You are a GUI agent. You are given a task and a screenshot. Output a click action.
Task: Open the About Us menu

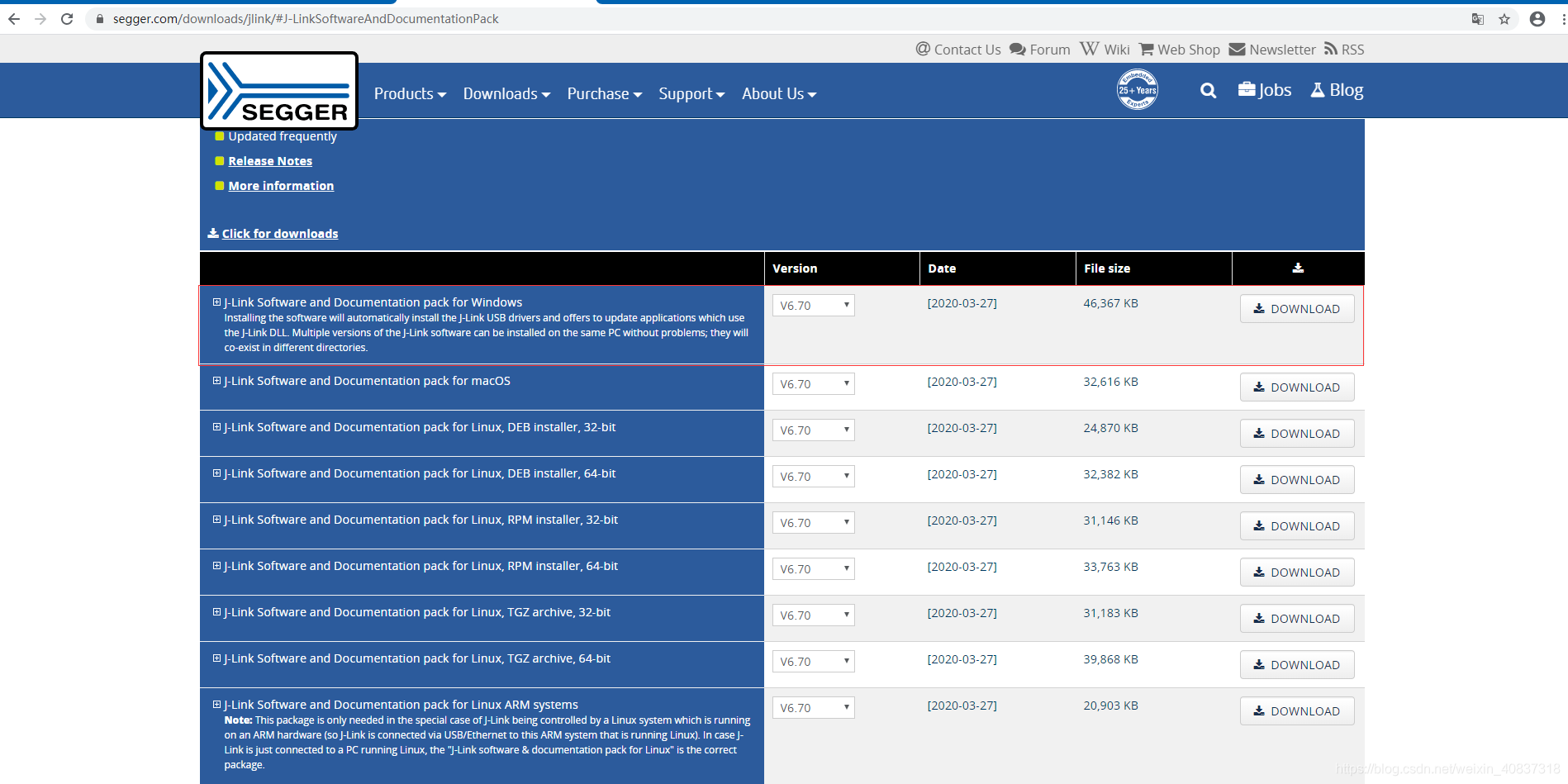[779, 94]
